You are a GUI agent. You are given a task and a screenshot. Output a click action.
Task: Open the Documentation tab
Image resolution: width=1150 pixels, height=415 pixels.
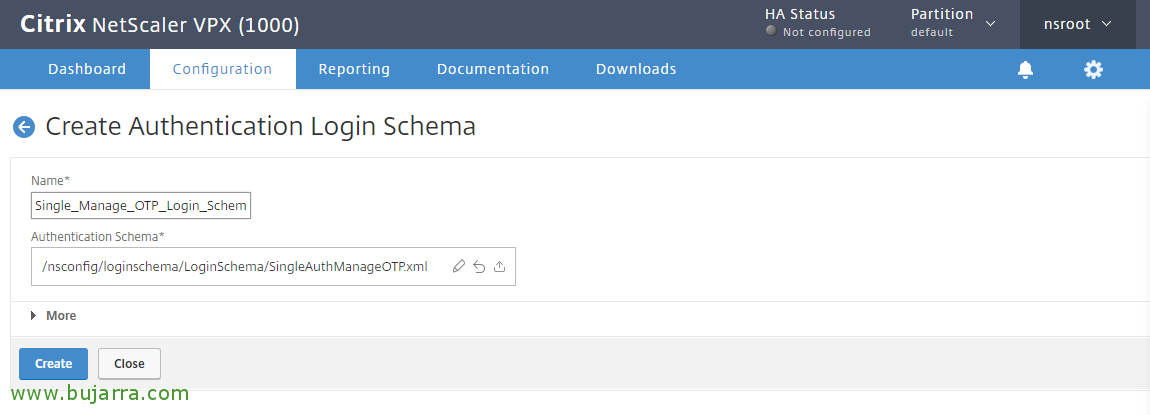493,69
